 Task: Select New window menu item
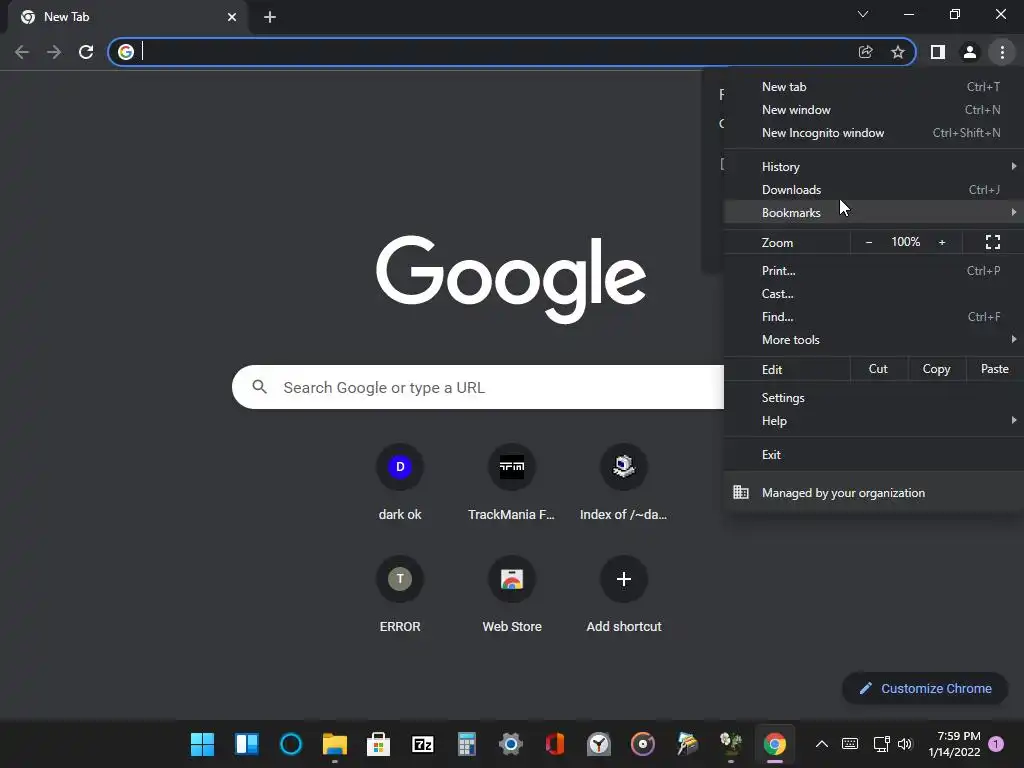(x=874, y=110)
